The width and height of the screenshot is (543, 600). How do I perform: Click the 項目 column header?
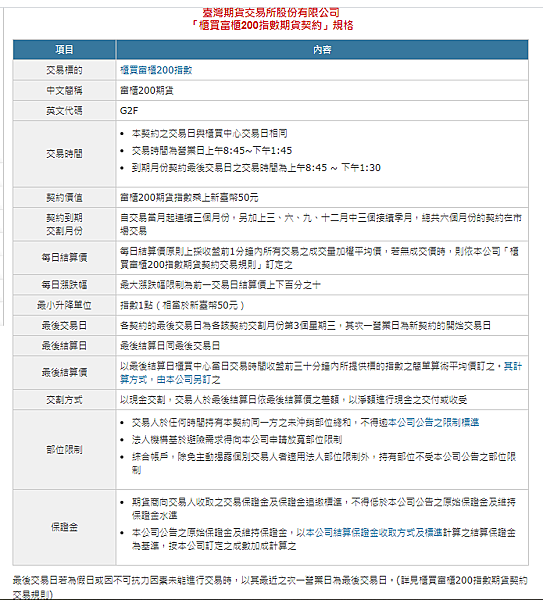(x=64, y=50)
